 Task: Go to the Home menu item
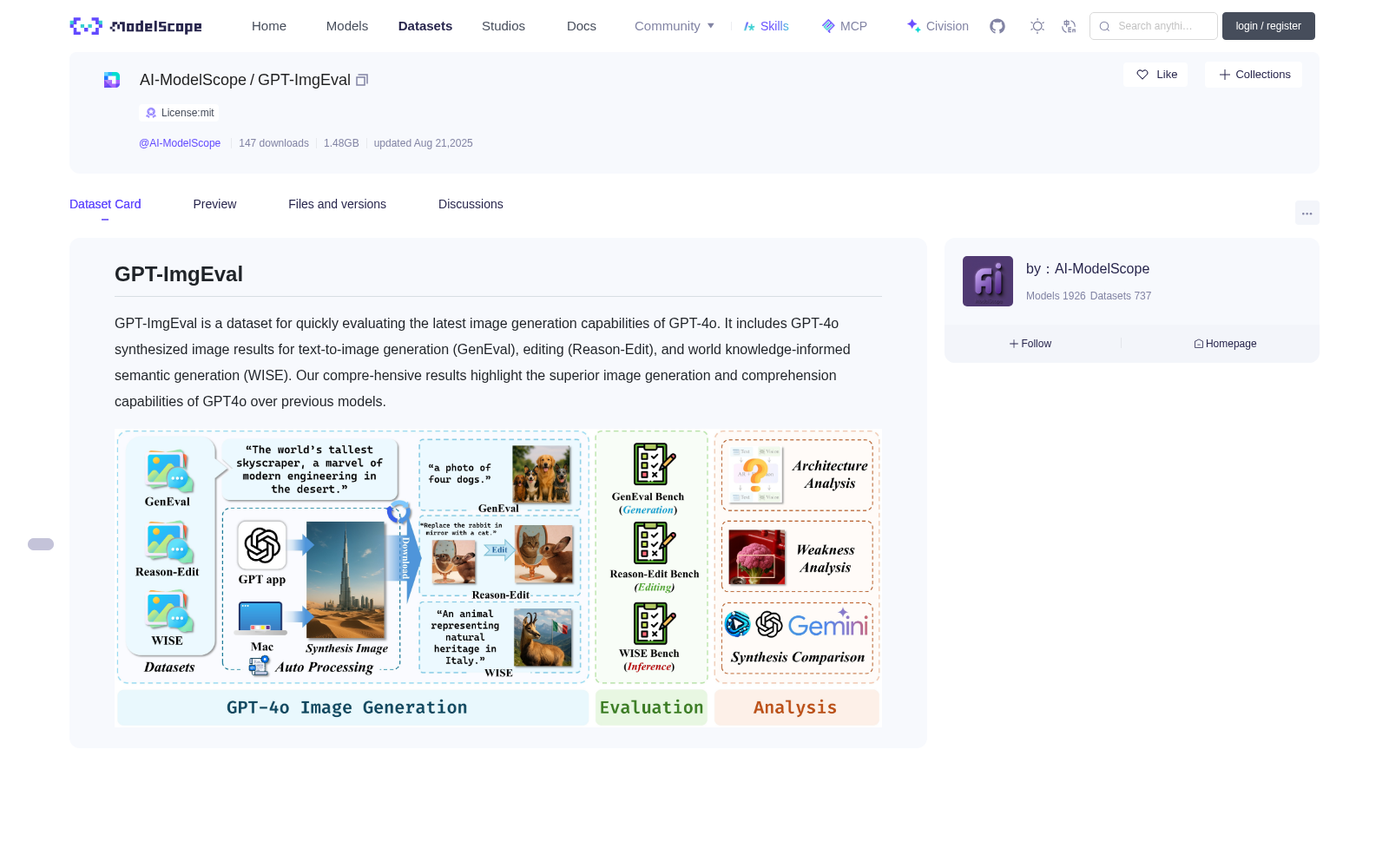pos(269,26)
